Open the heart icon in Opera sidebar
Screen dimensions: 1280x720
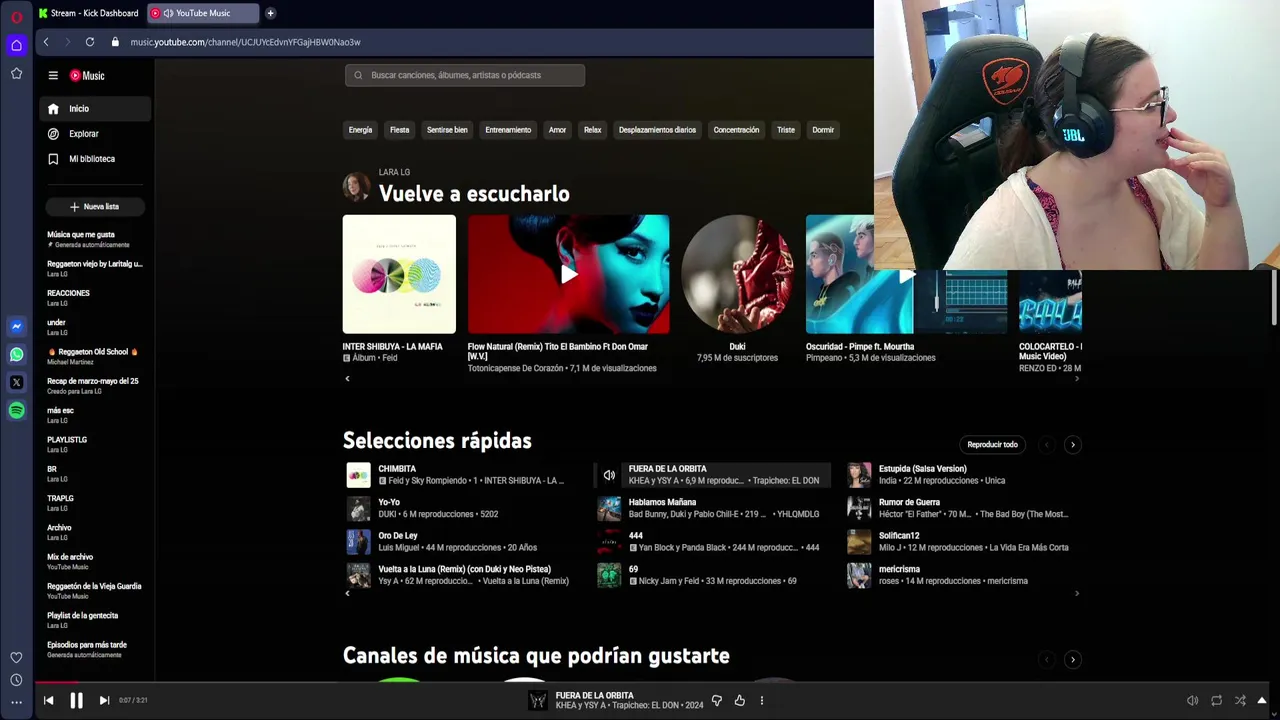tap(16, 658)
